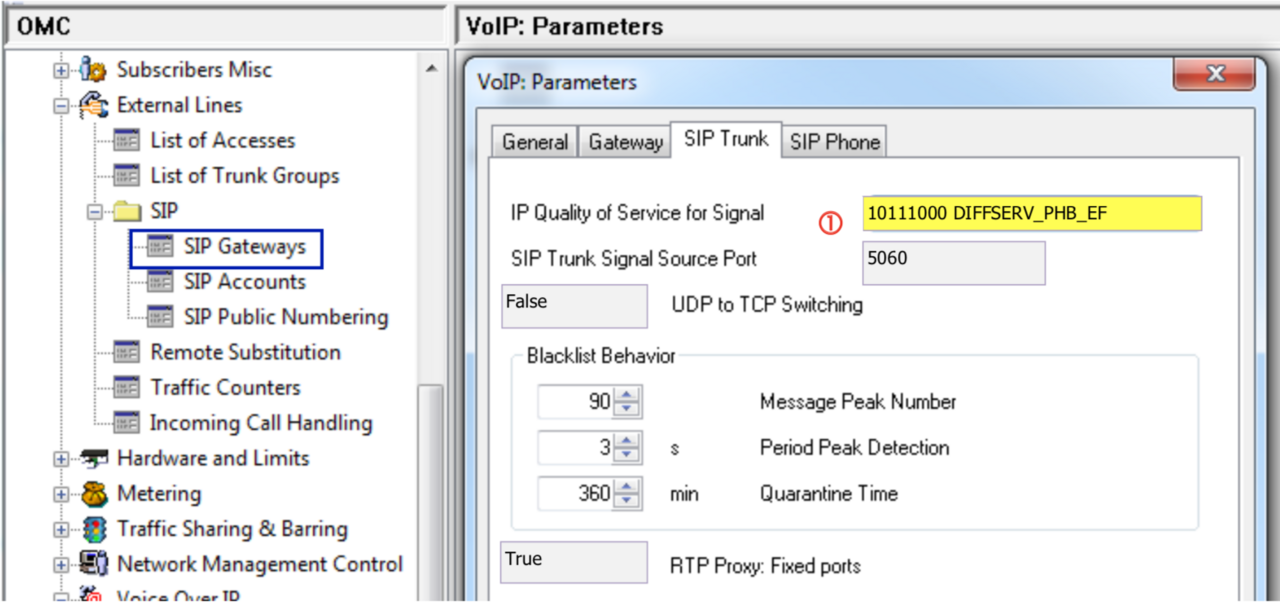The image size is (1280, 603).
Task: Collapse the External Lines tree node
Action: click(62, 106)
